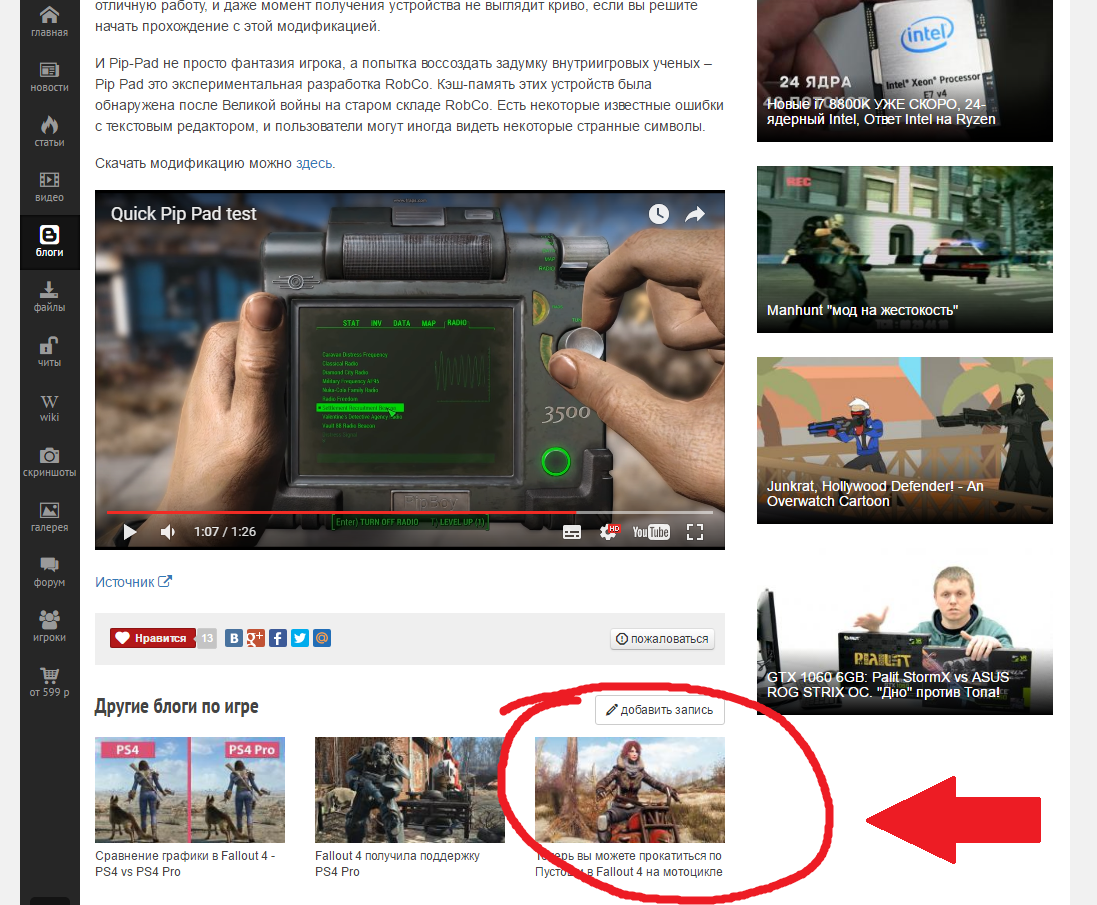
Task: Seek on the video progress bar
Action: click(x=410, y=513)
